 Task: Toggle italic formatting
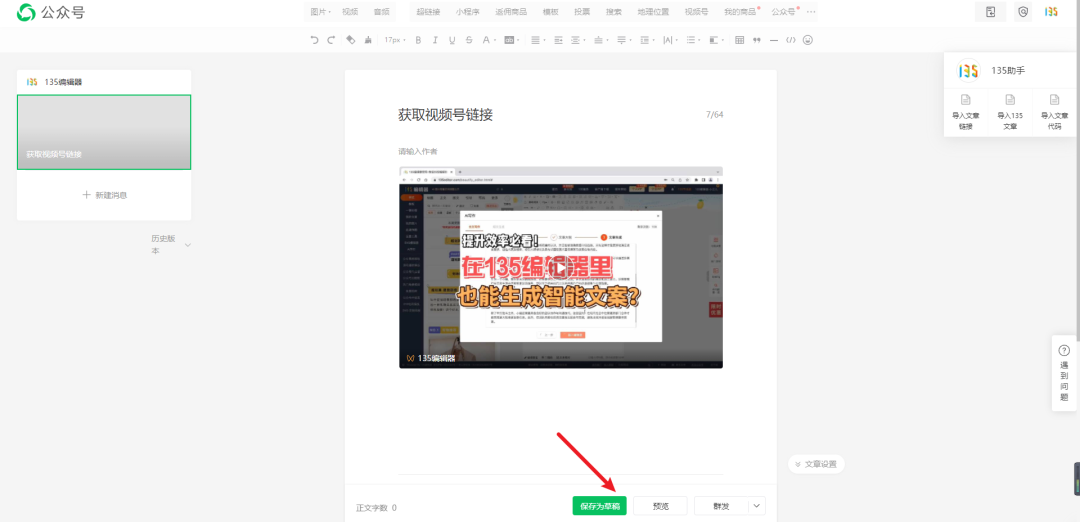(435, 40)
